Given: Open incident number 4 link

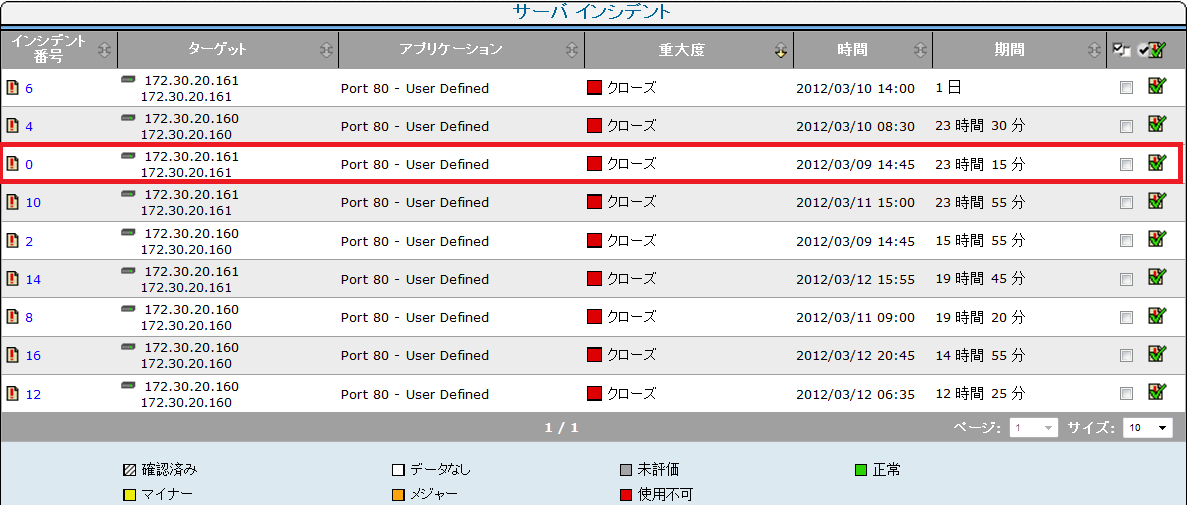Looking at the screenshot, I should [30, 126].
